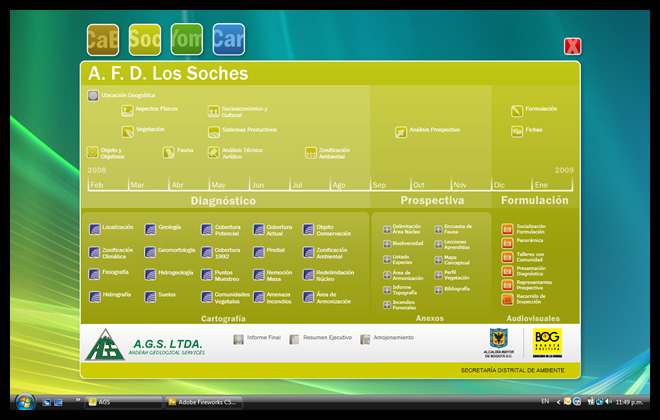Open the Ubicación Geográfica section
Image resolution: width=660 pixels, height=420 pixels.
pyautogui.click(x=93, y=96)
